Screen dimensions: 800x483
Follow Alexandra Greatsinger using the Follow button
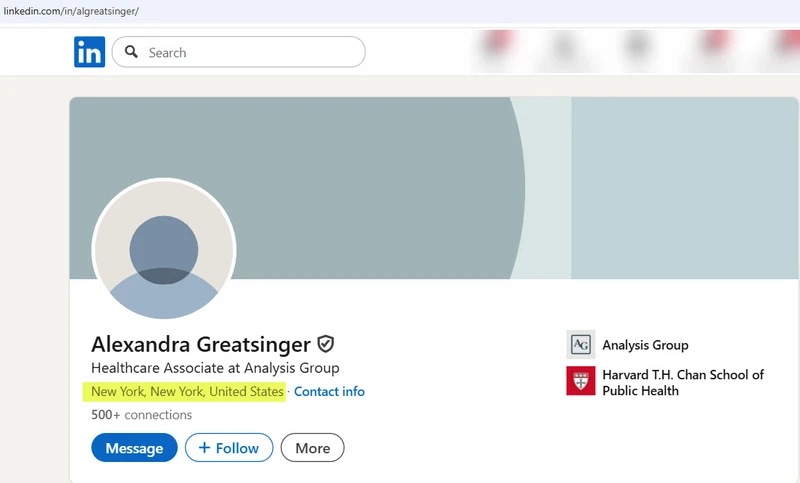(x=229, y=448)
